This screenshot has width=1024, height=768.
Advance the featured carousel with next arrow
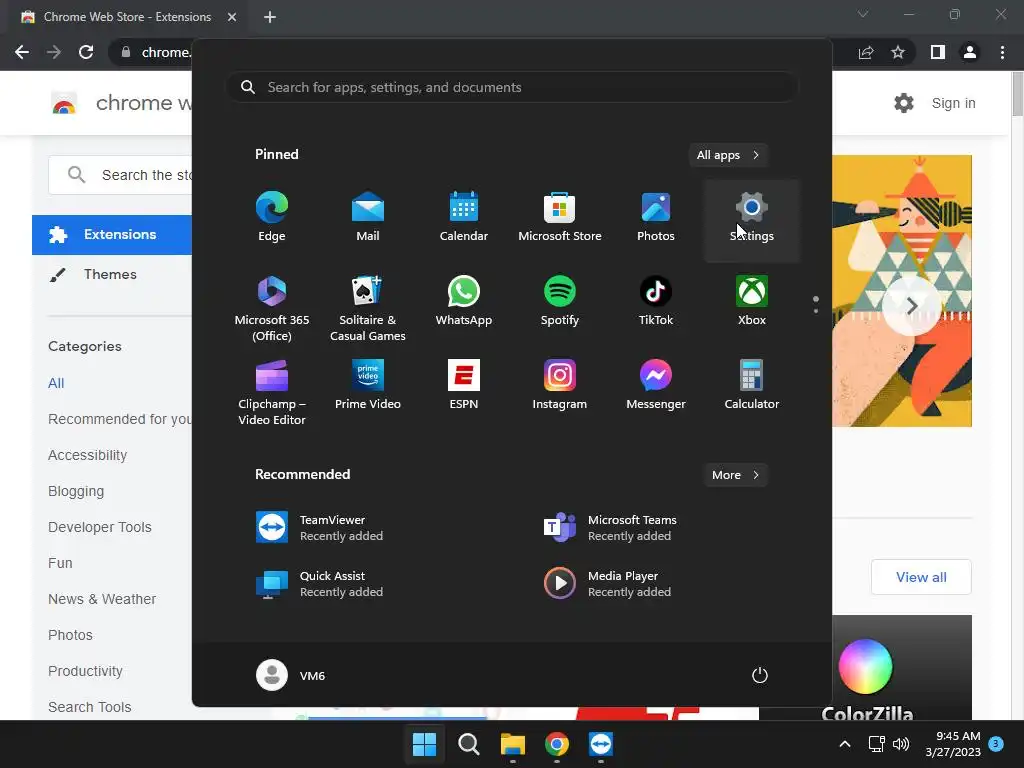[x=912, y=306]
